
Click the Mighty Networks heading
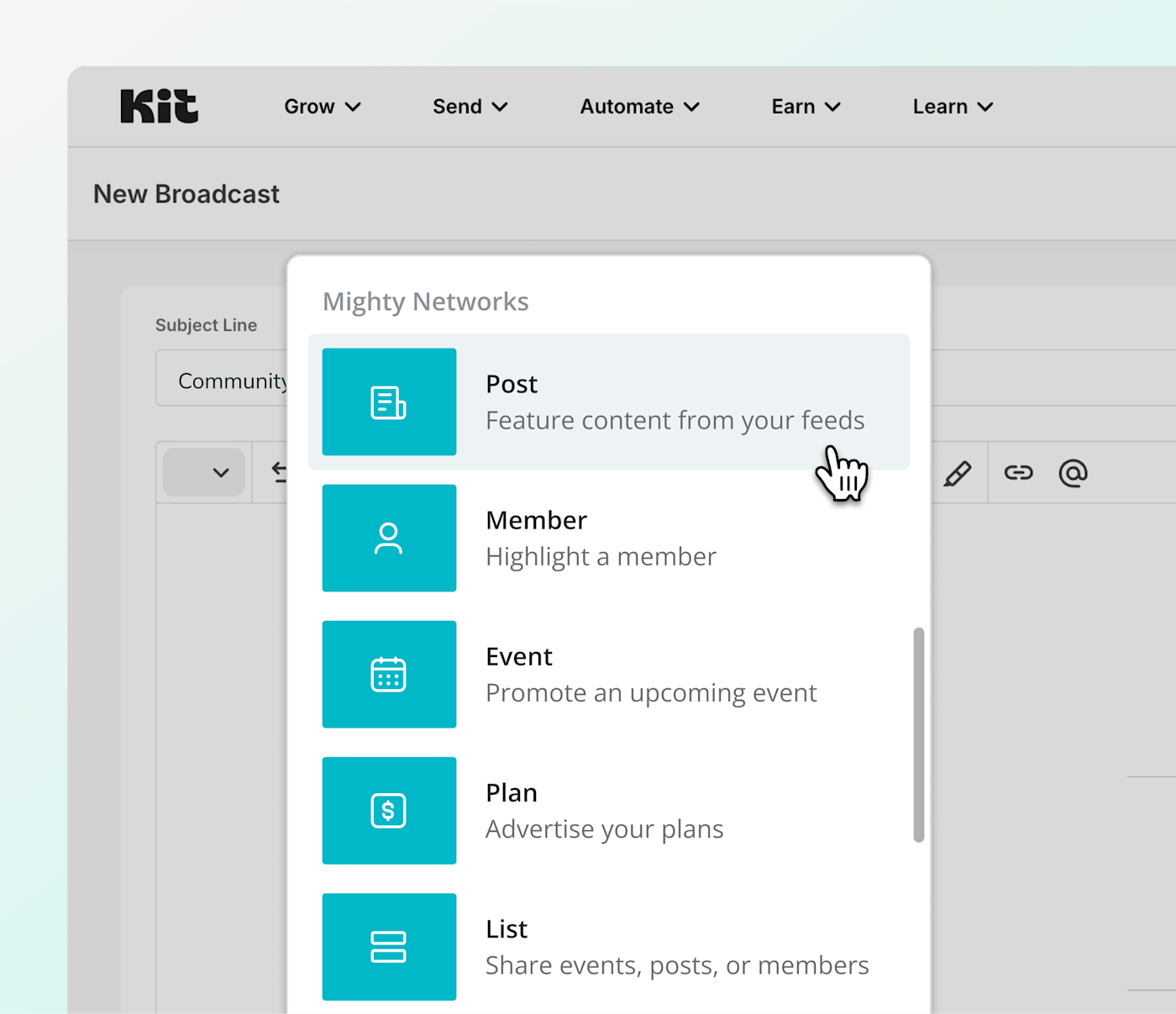426,302
